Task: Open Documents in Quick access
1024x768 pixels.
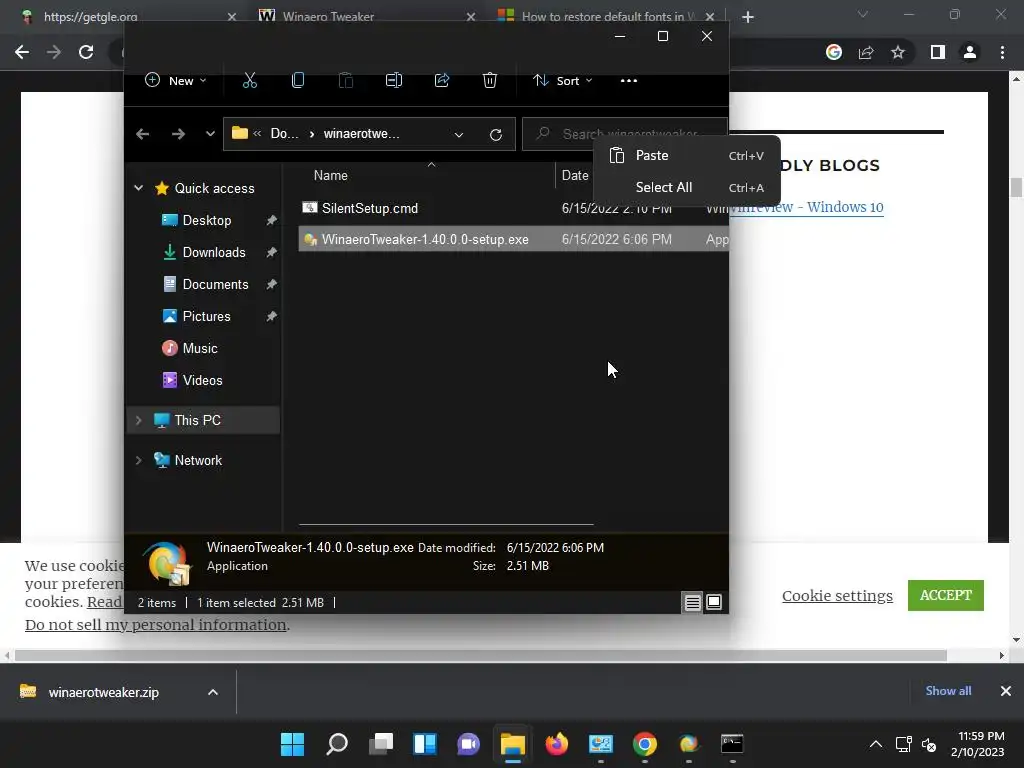Action: pyautogui.click(x=216, y=284)
